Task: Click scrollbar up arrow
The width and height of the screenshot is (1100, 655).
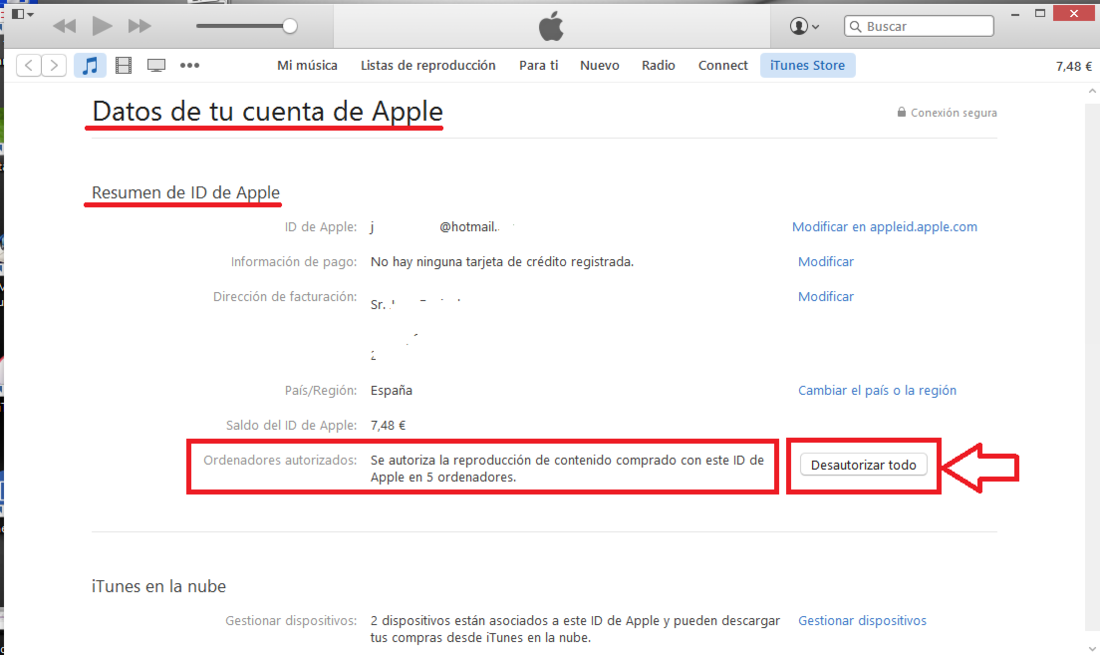Action: click(x=1092, y=92)
